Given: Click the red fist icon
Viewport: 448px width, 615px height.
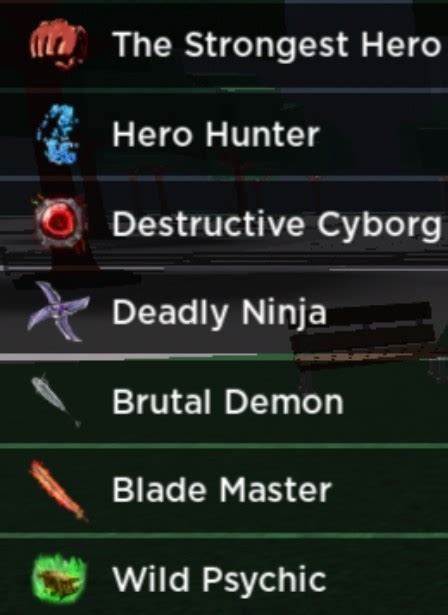Looking at the screenshot, I should pyautogui.click(x=59, y=44).
